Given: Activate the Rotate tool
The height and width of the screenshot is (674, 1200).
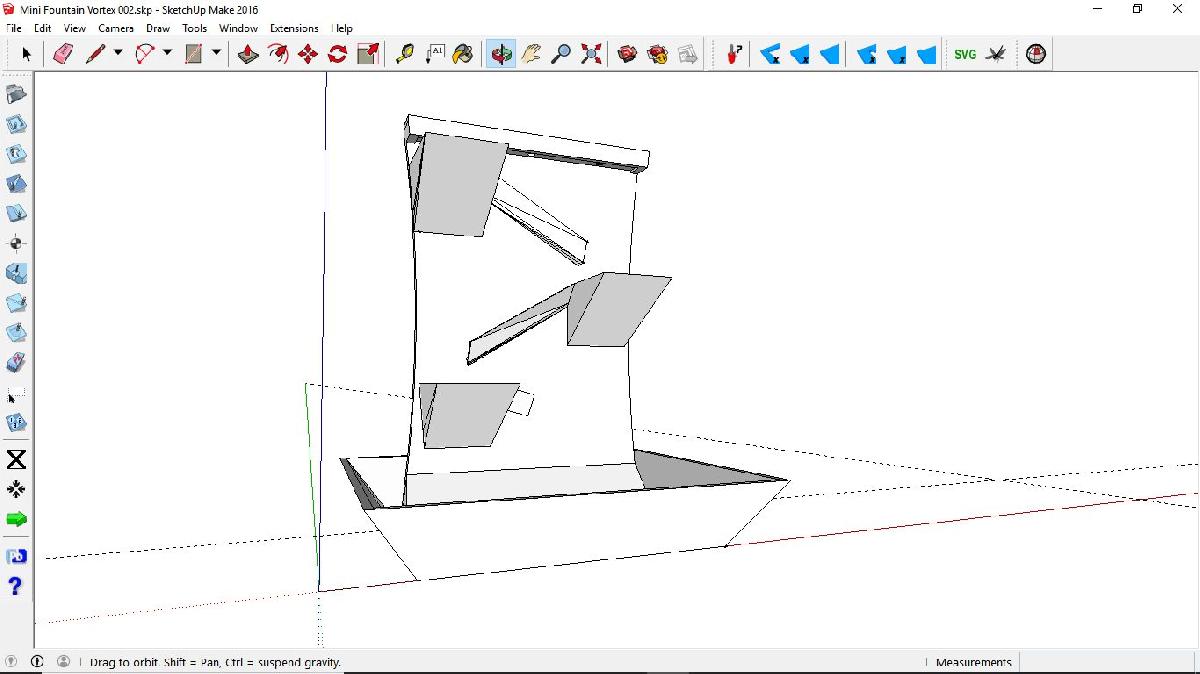Looking at the screenshot, I should (338, 54).
